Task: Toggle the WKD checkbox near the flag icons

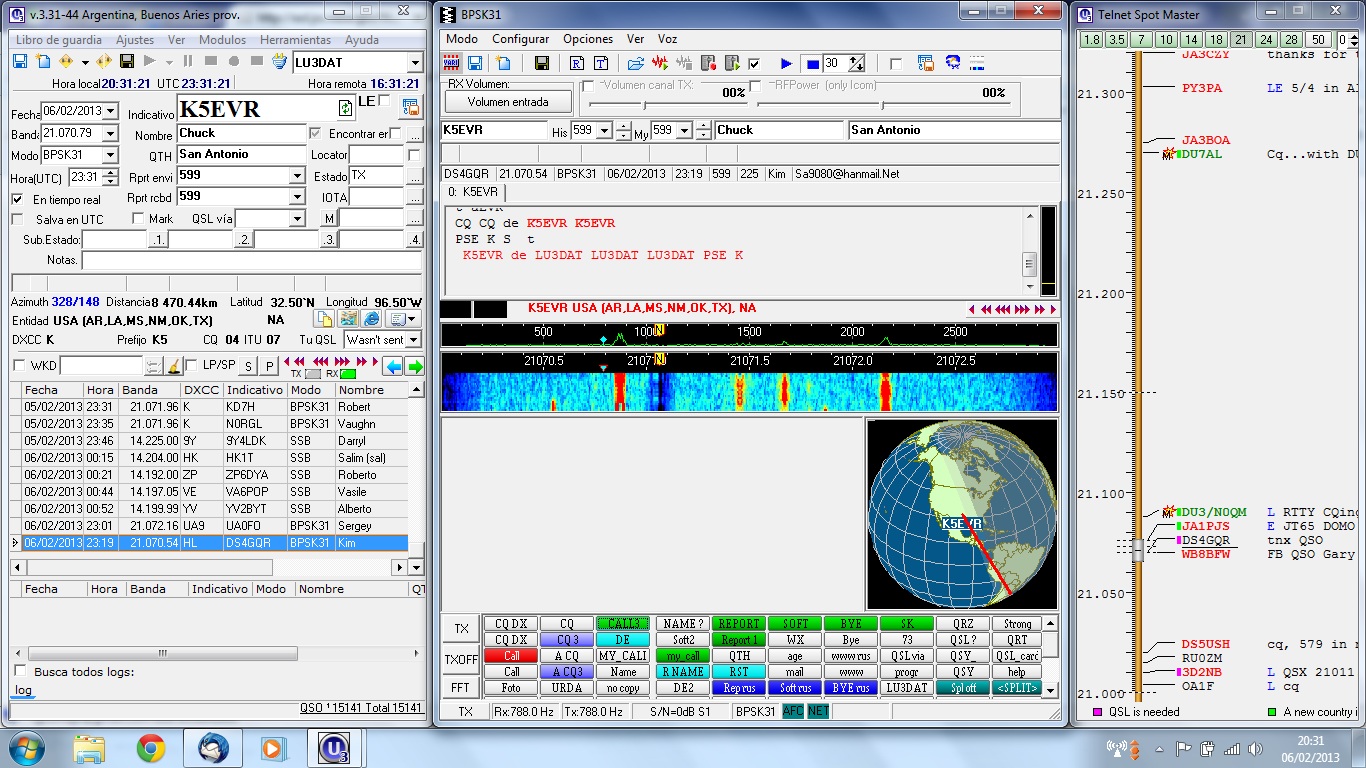Action: tap(18, 366)
